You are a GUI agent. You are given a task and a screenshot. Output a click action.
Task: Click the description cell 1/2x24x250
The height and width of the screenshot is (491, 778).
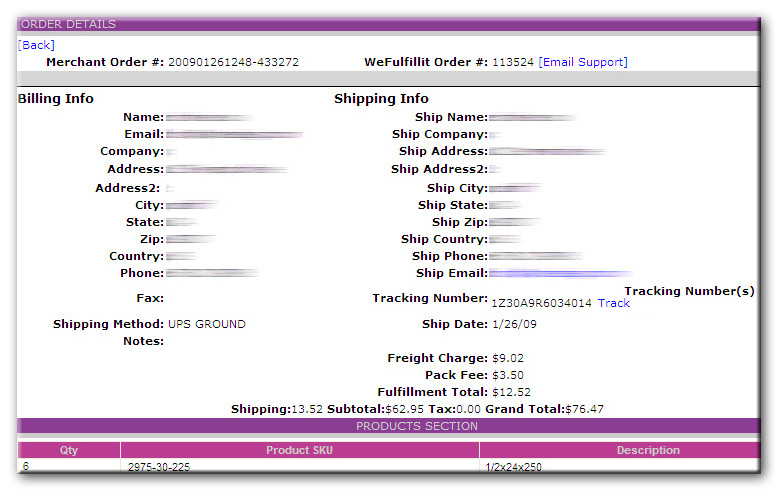click(513, 467)
